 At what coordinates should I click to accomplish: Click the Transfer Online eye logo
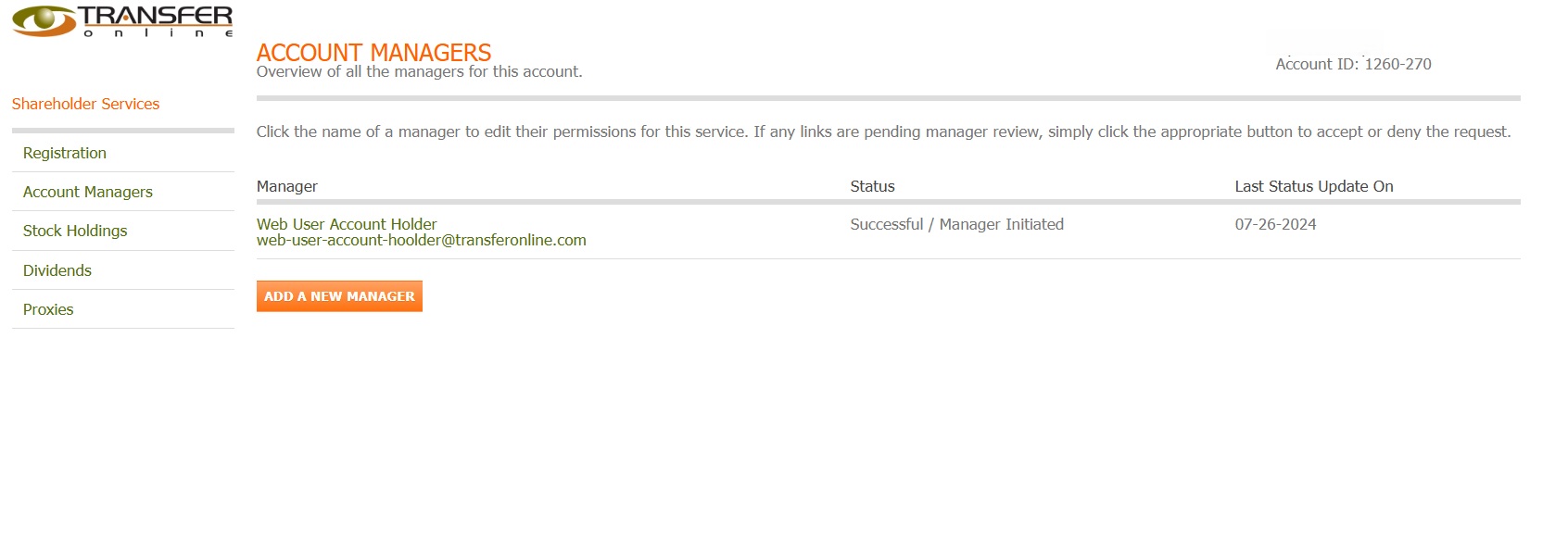tap(43, 20)
